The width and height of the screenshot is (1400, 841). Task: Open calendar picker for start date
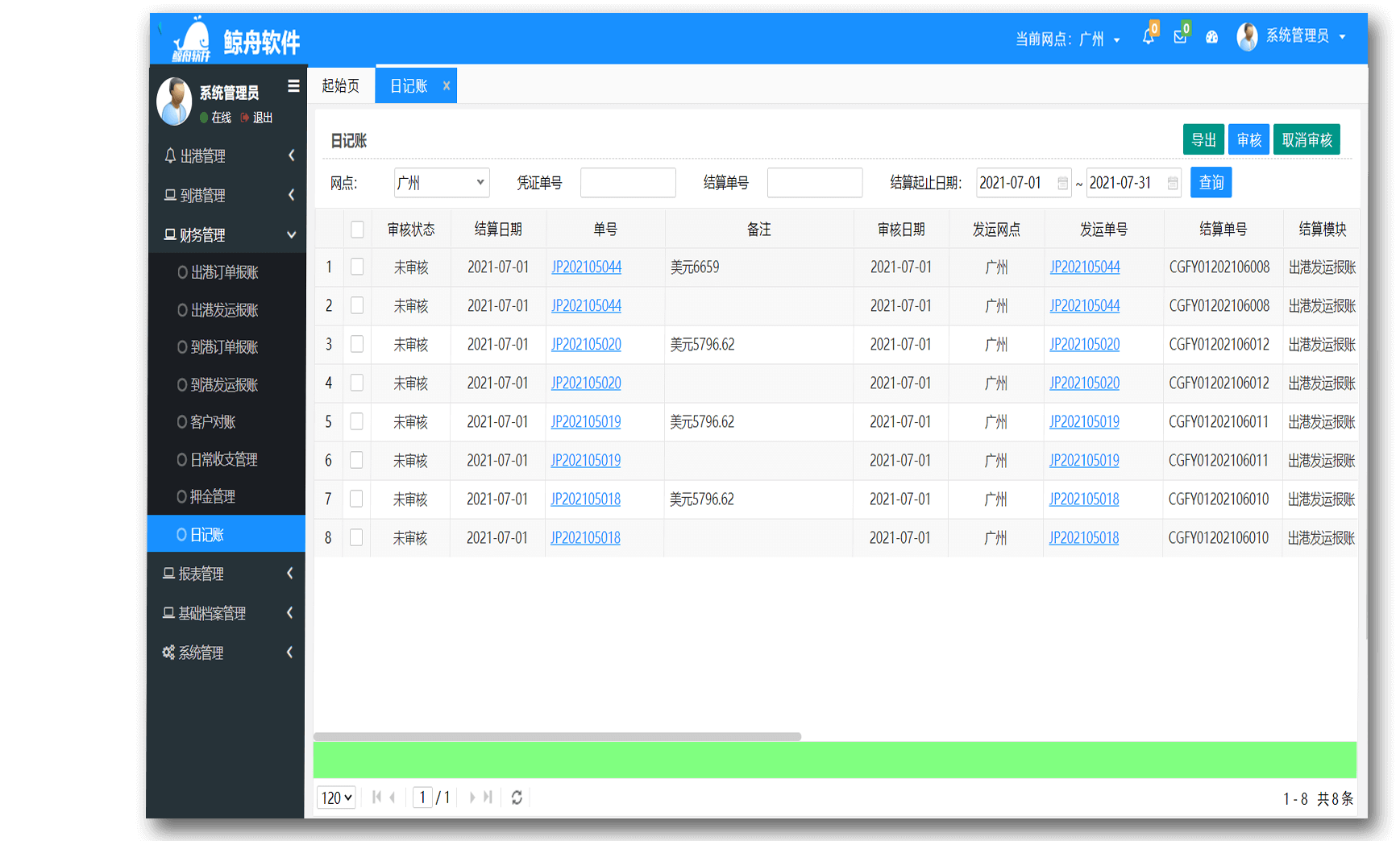click(x=1062, y=184)
